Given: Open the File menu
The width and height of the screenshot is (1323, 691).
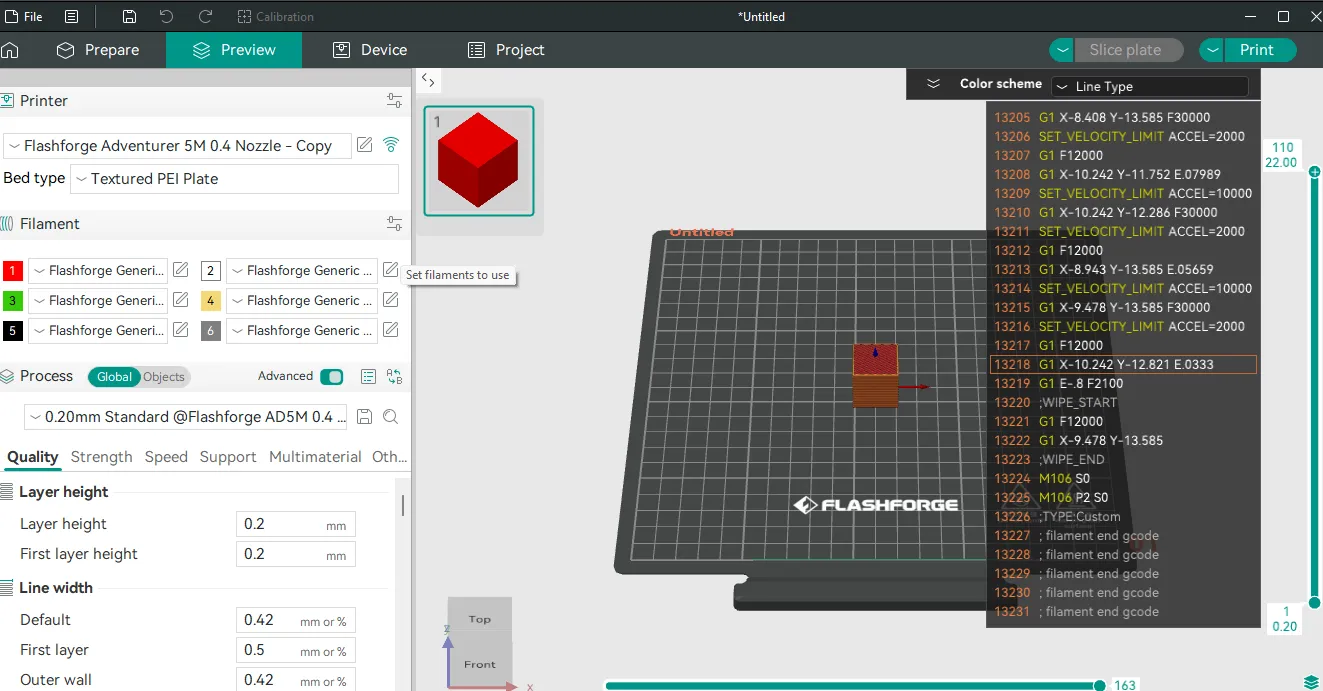Looking at the screenshot, I should pos(24,16).
